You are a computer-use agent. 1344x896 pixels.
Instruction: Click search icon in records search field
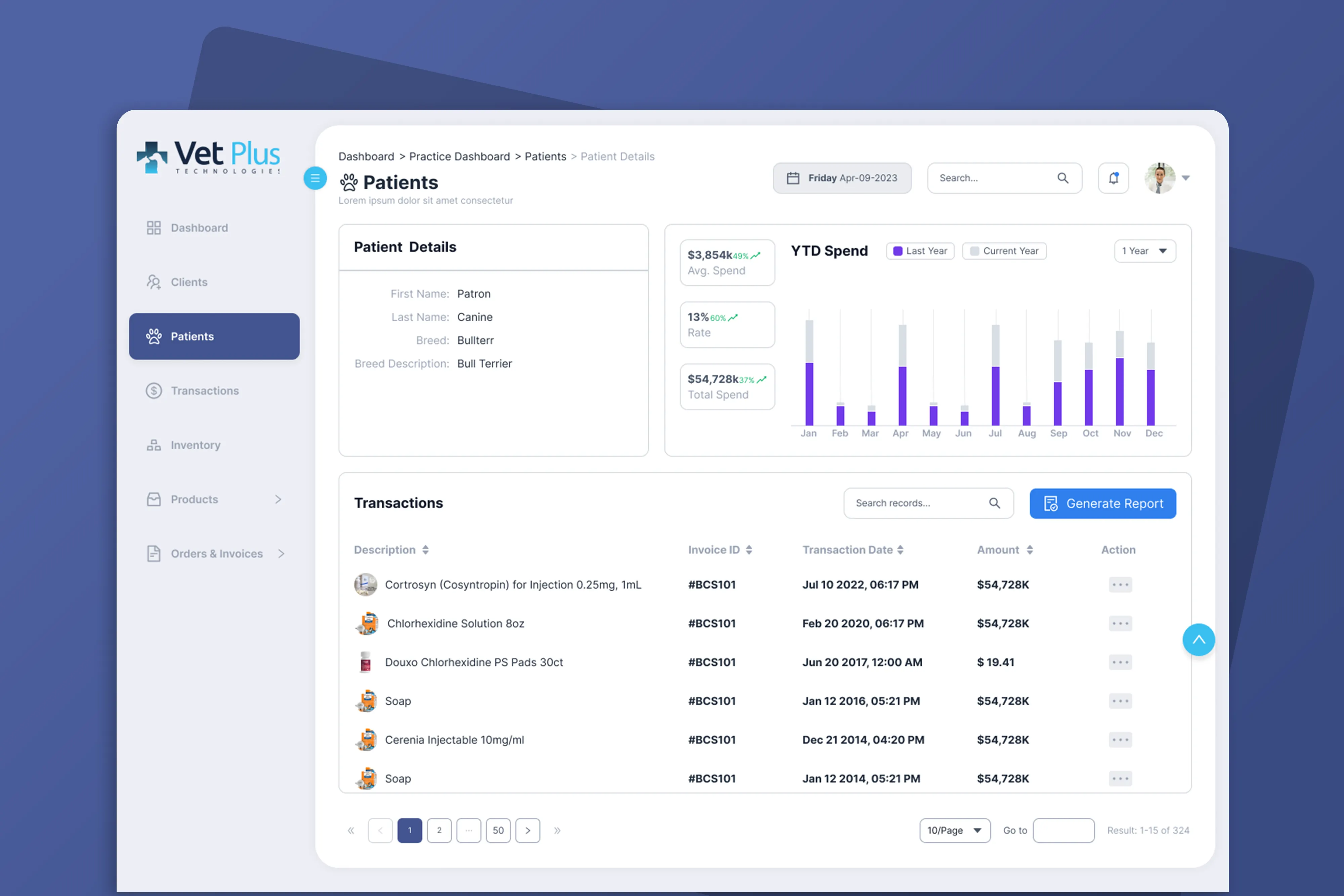994,503
